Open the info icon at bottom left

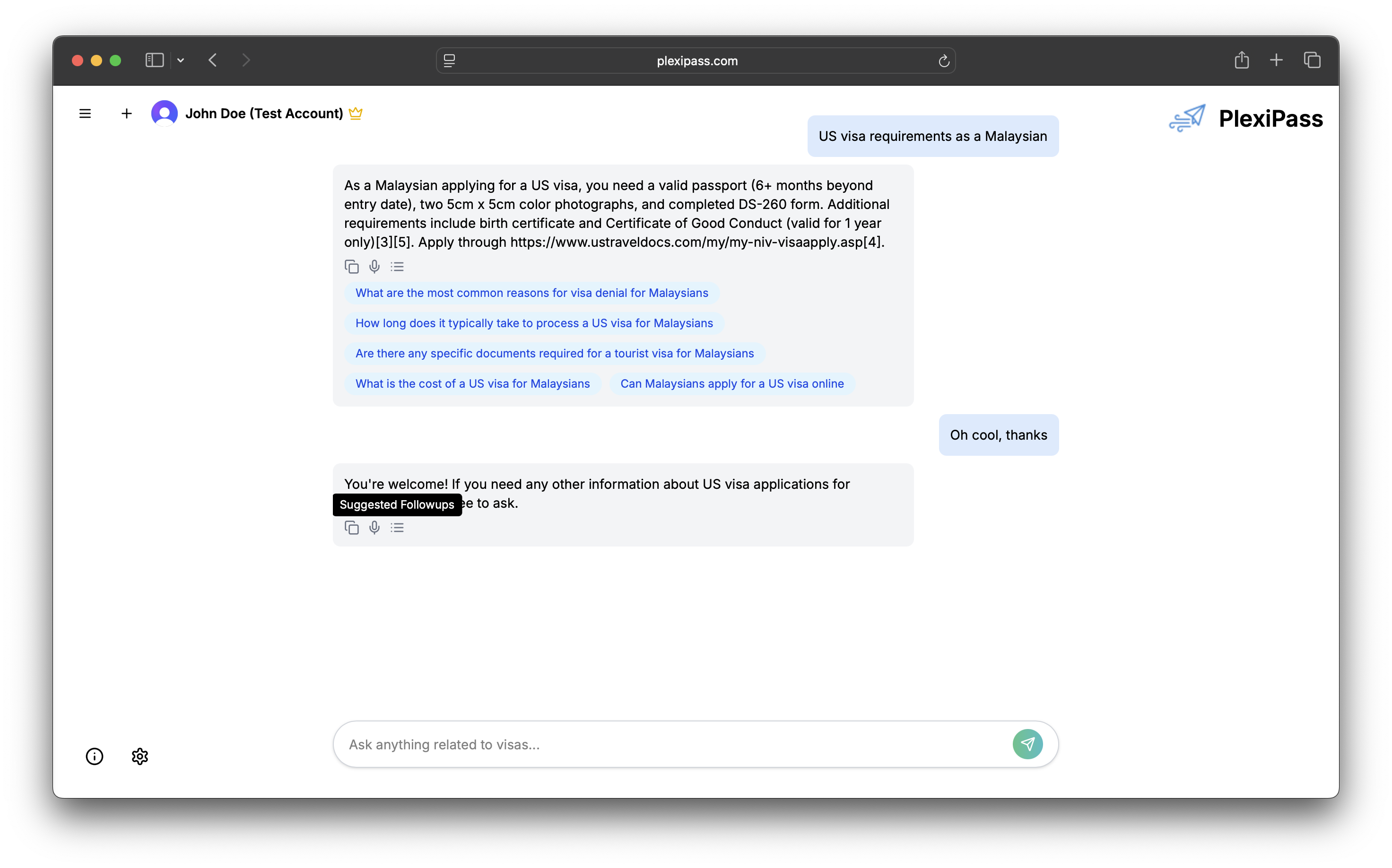click(95, 756)
